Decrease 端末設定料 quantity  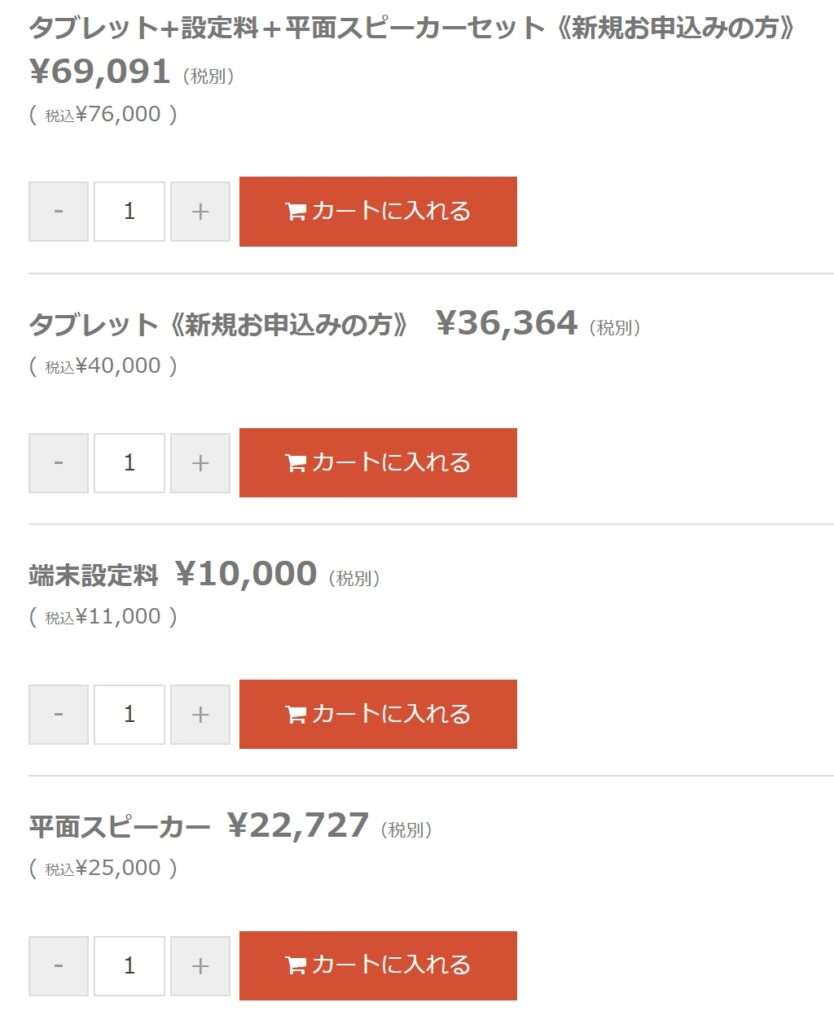pos(59,714)
